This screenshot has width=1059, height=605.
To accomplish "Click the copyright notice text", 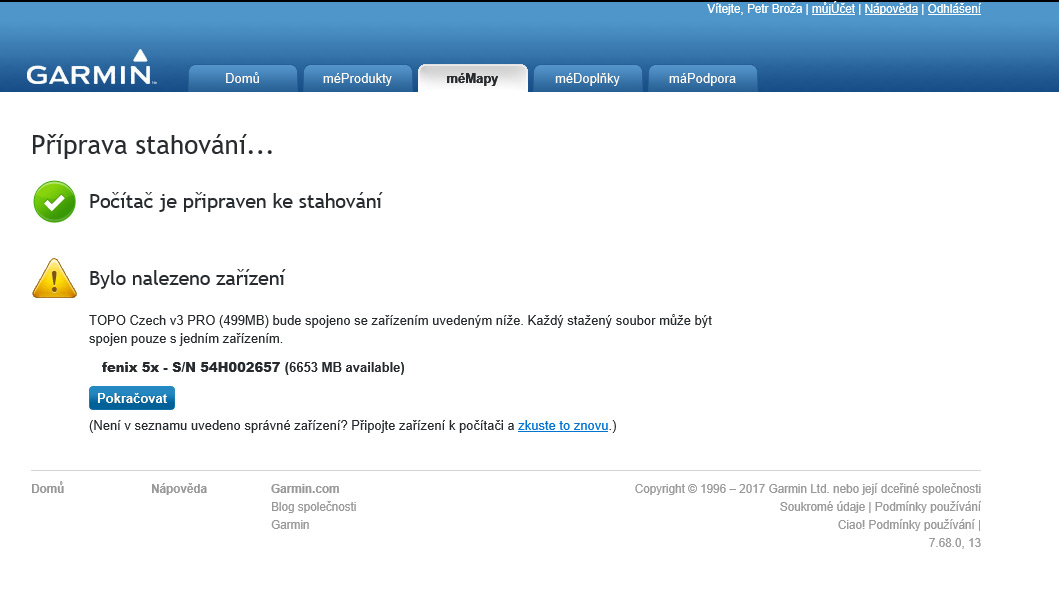I will click(x=808, y=489).
